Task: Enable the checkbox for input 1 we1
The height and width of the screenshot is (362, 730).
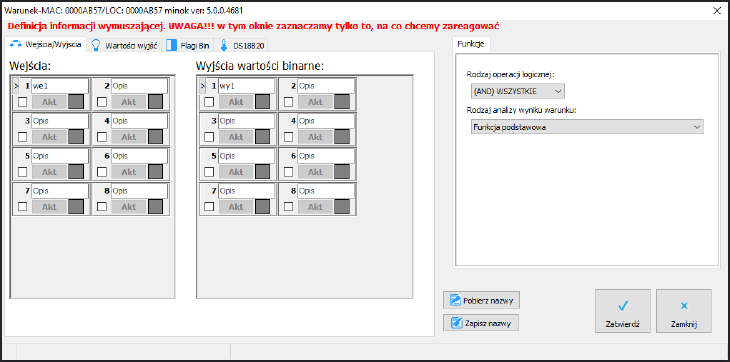Action: pyautogui.click(x=22, y=102)
